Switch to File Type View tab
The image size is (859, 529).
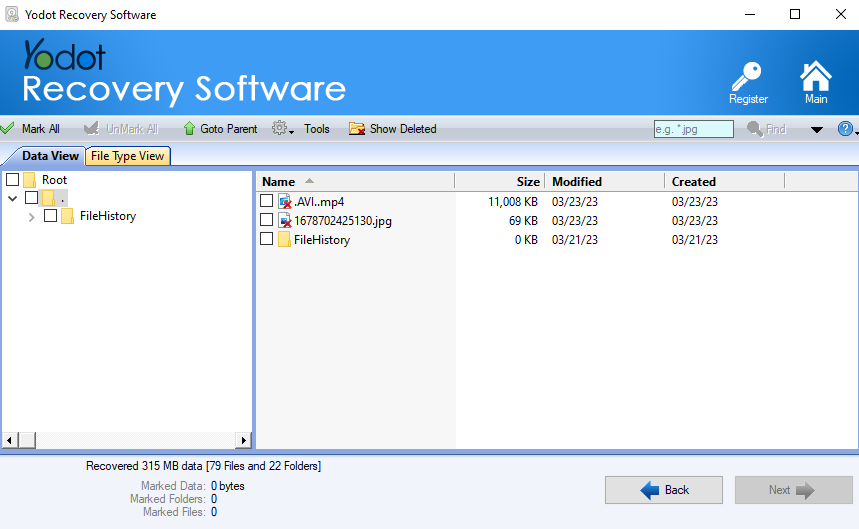[128, 156]
